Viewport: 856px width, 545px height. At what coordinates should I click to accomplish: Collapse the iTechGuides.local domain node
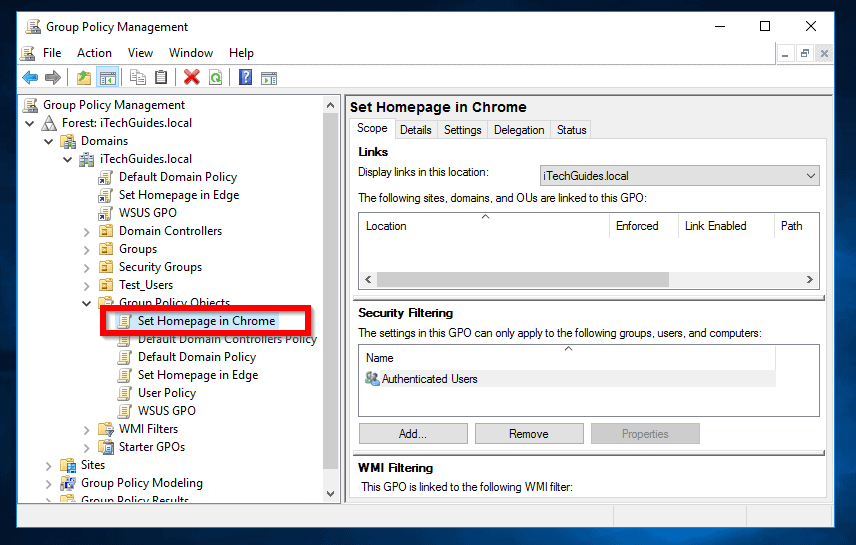coord(68,159)
